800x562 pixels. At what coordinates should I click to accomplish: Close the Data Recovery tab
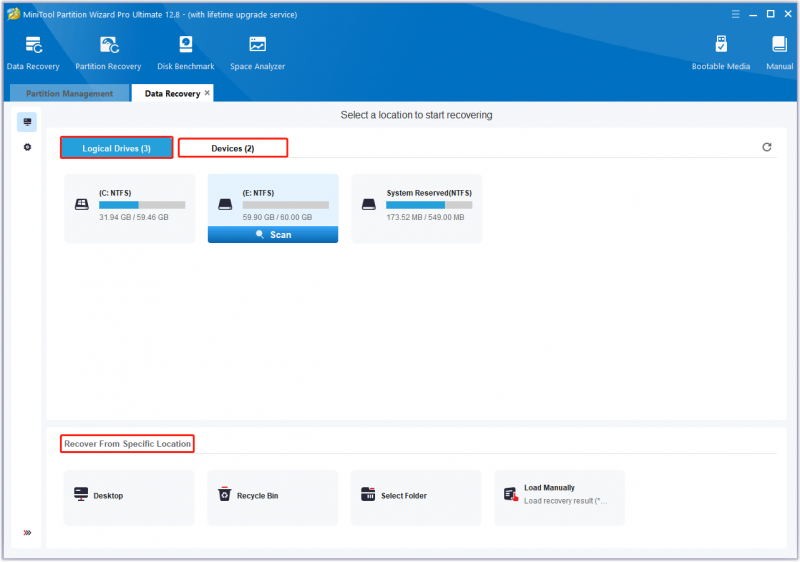click(207, 93)
